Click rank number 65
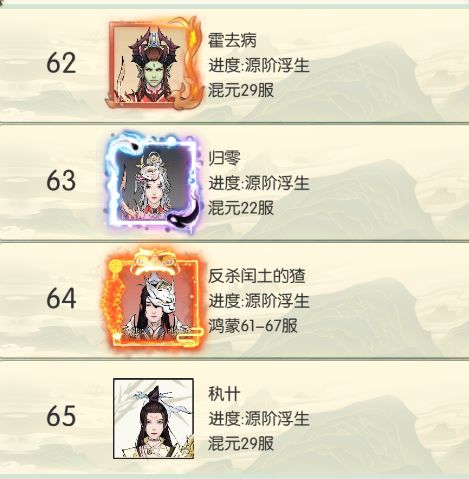 (x=61, y=416)
